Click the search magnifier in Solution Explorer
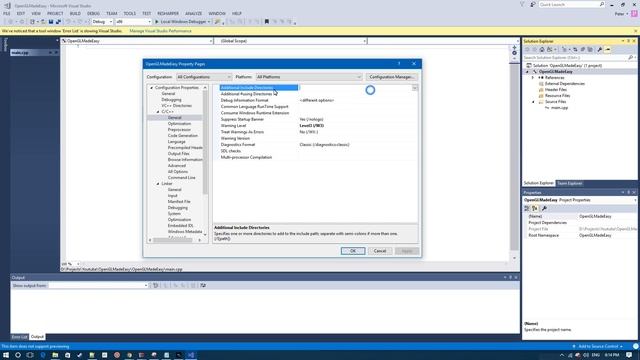 point(631,58)
